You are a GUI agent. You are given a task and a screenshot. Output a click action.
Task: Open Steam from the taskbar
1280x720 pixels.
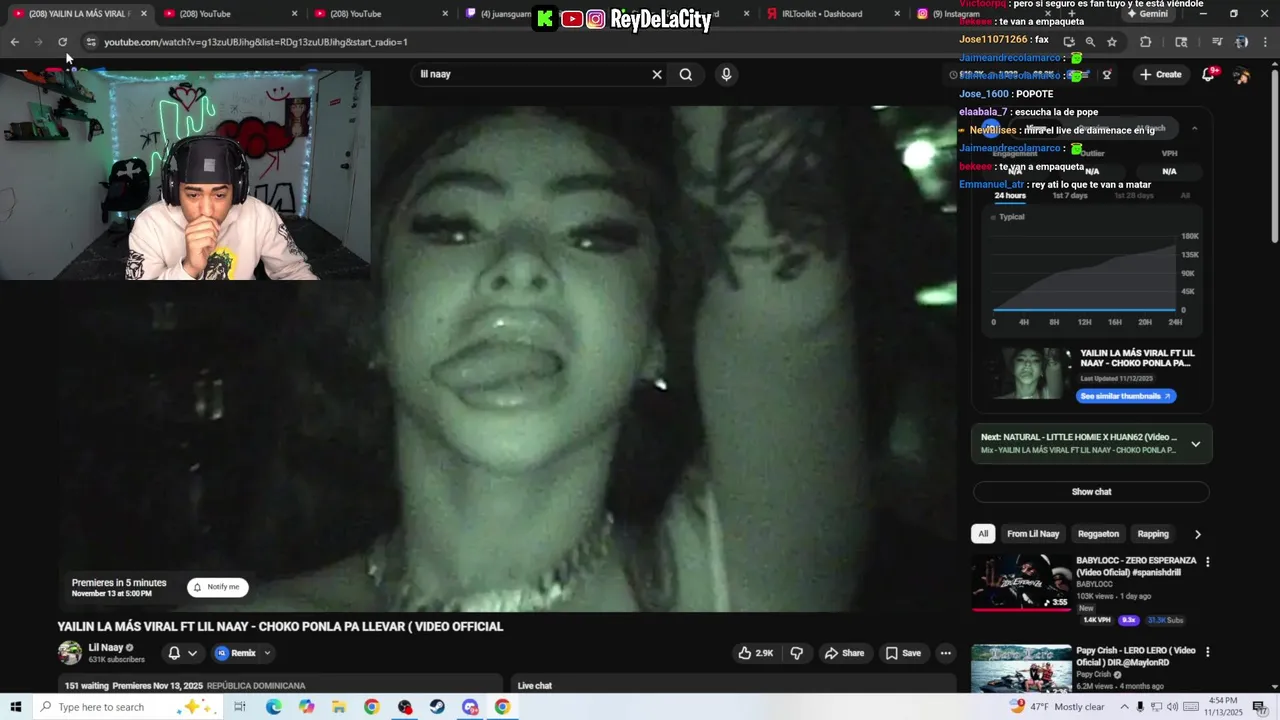(x=437, y=707)
